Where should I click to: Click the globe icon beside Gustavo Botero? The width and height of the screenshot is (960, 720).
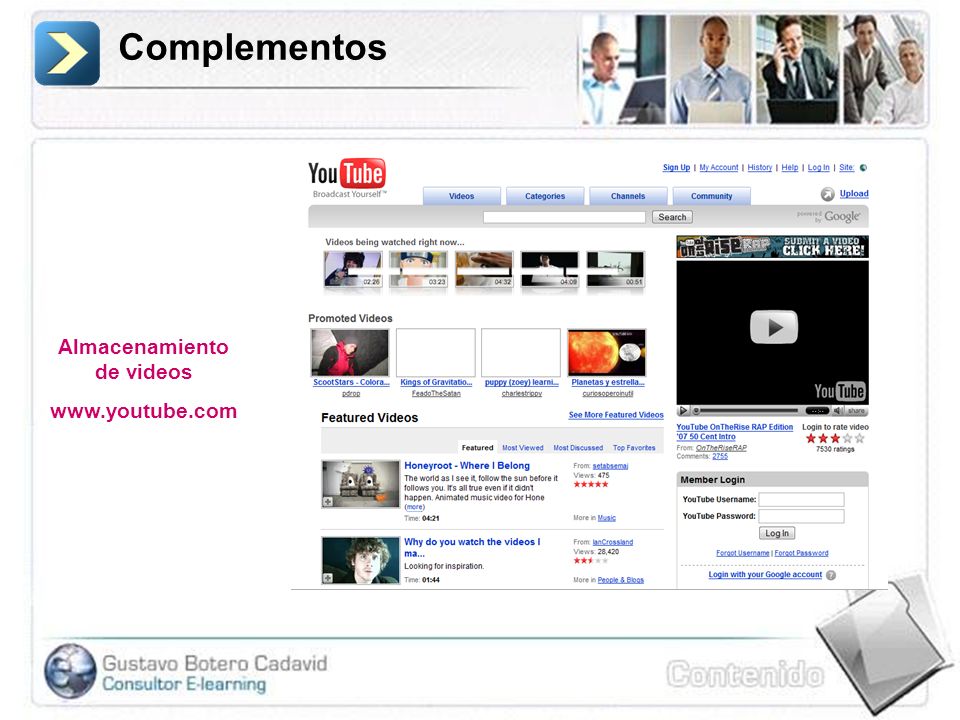[70, 672]
